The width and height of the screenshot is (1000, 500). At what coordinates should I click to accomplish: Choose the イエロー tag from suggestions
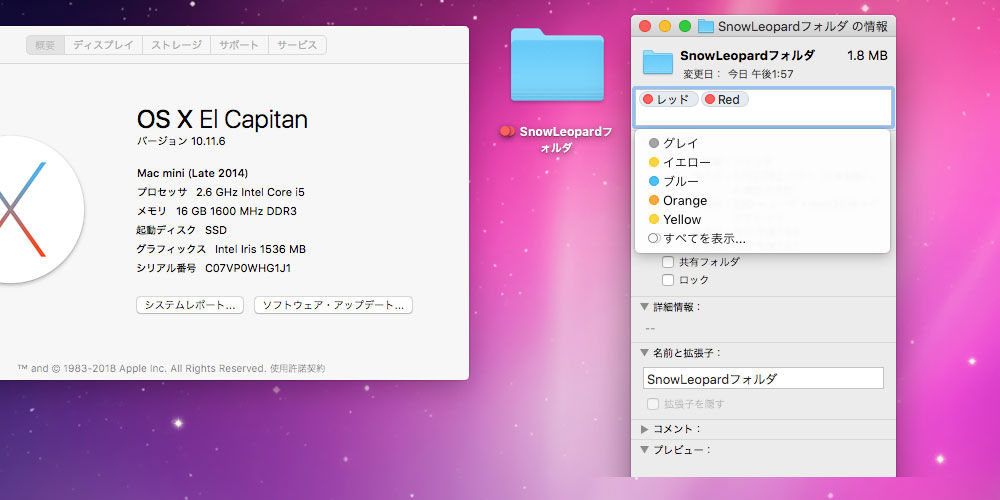(x=762, y=162)
